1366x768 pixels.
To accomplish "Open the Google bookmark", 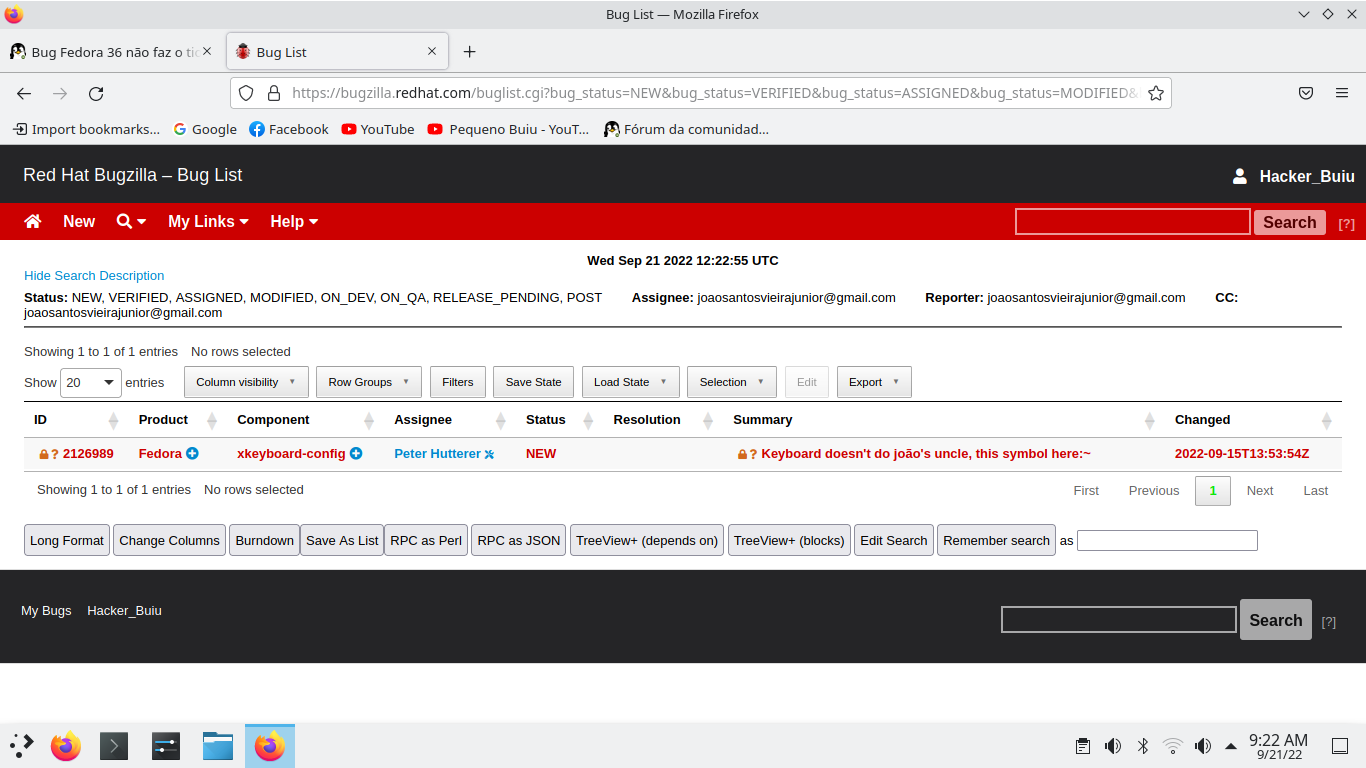I will click(205, 129).
